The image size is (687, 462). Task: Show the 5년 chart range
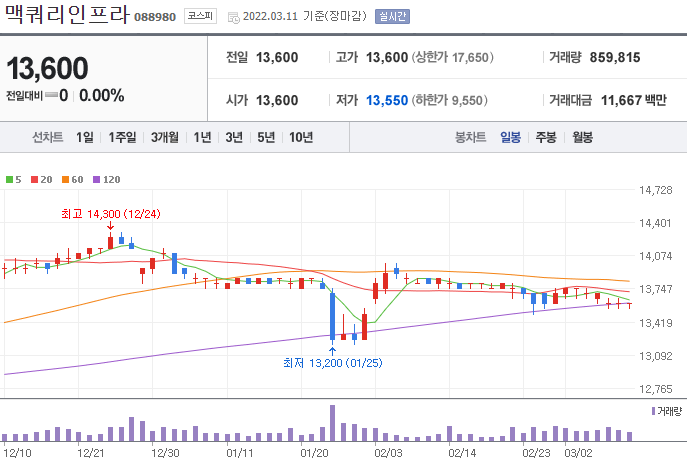click(266, 137)
